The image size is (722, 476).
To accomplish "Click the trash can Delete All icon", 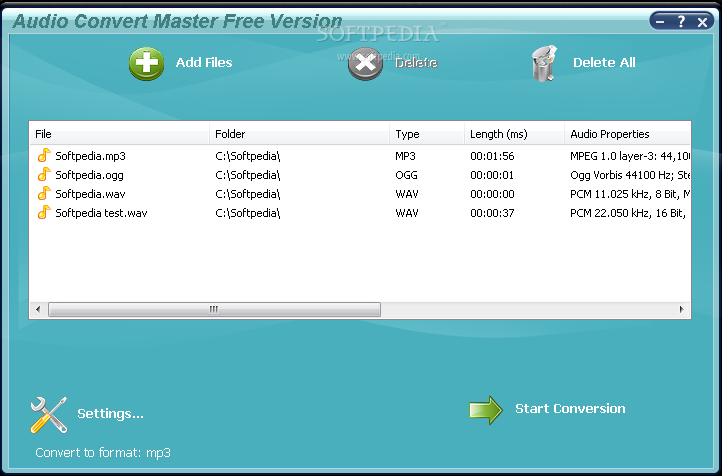I will [544, 64].
